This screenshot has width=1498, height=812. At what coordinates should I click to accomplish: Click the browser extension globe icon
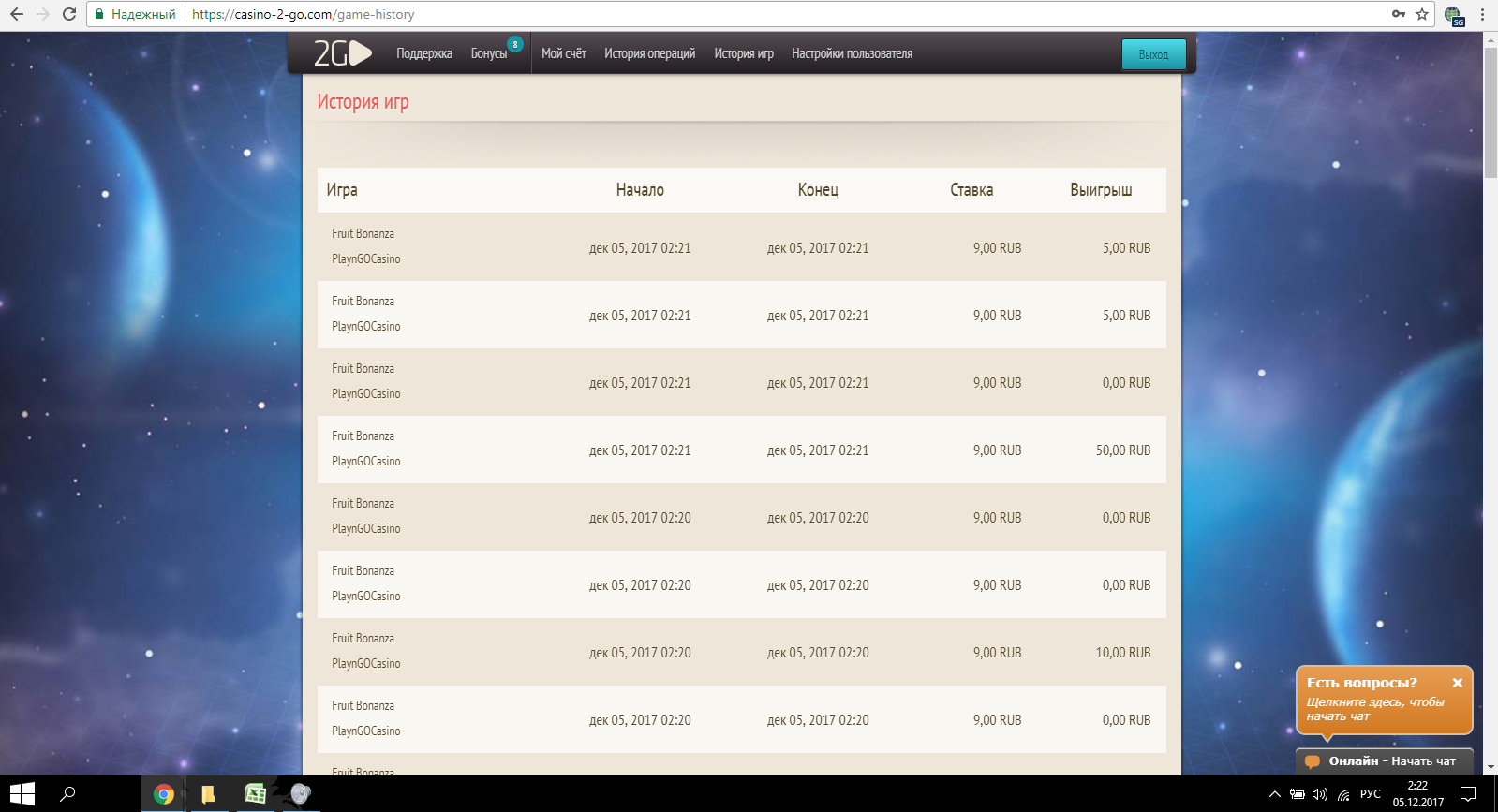pyautogui.click(x=1453, y=15)
